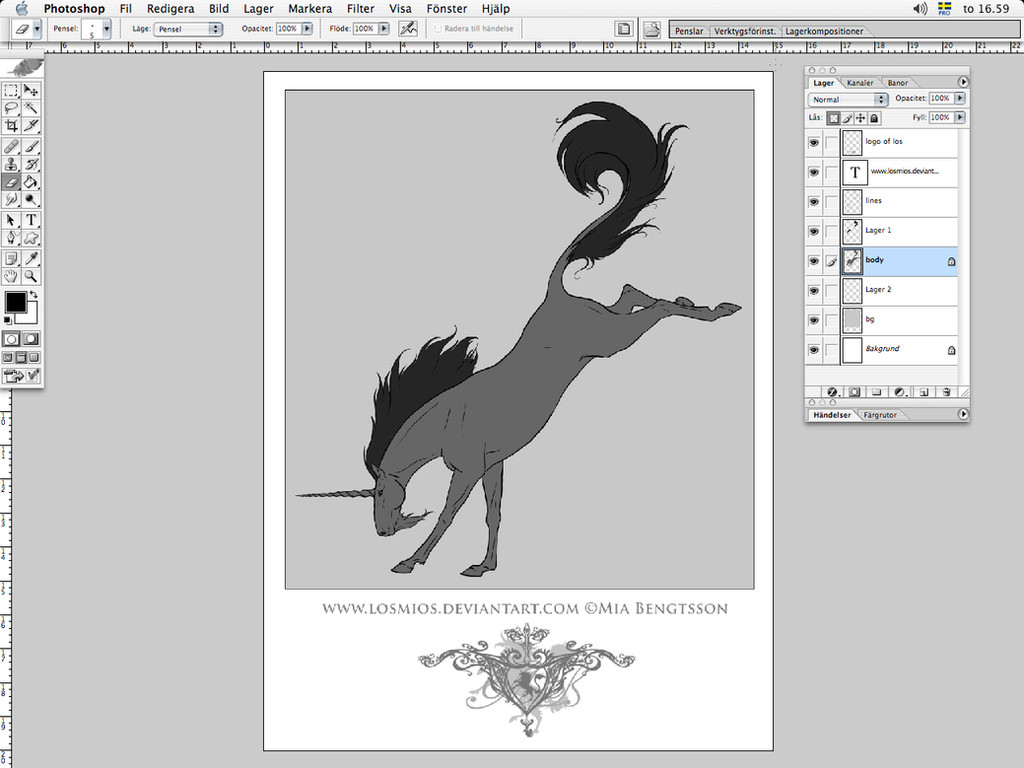Select the Crop tool
This screenshot has height=768, width=1024.
tap(11, 125)
